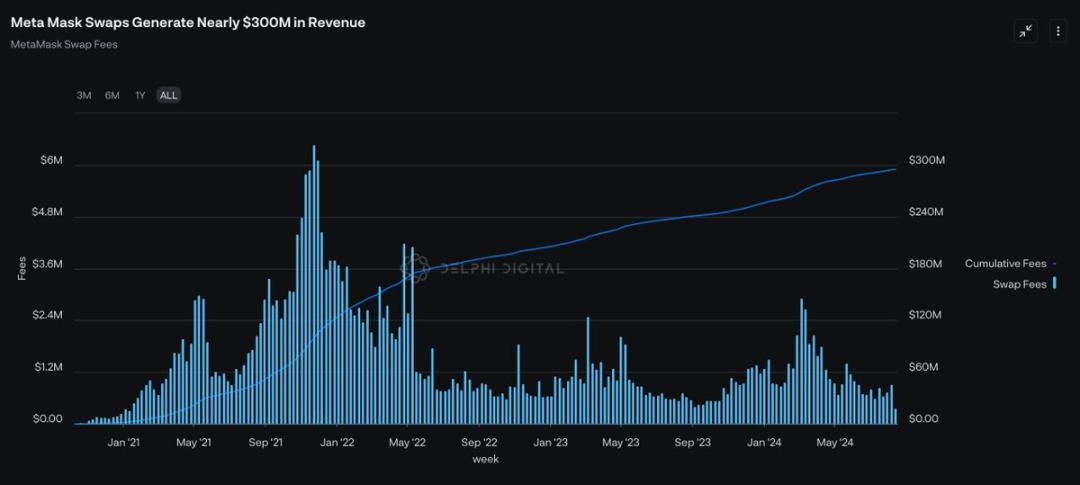
Task: Click the Swap Fees bar marker in legend
Action: coord(1055,284)
